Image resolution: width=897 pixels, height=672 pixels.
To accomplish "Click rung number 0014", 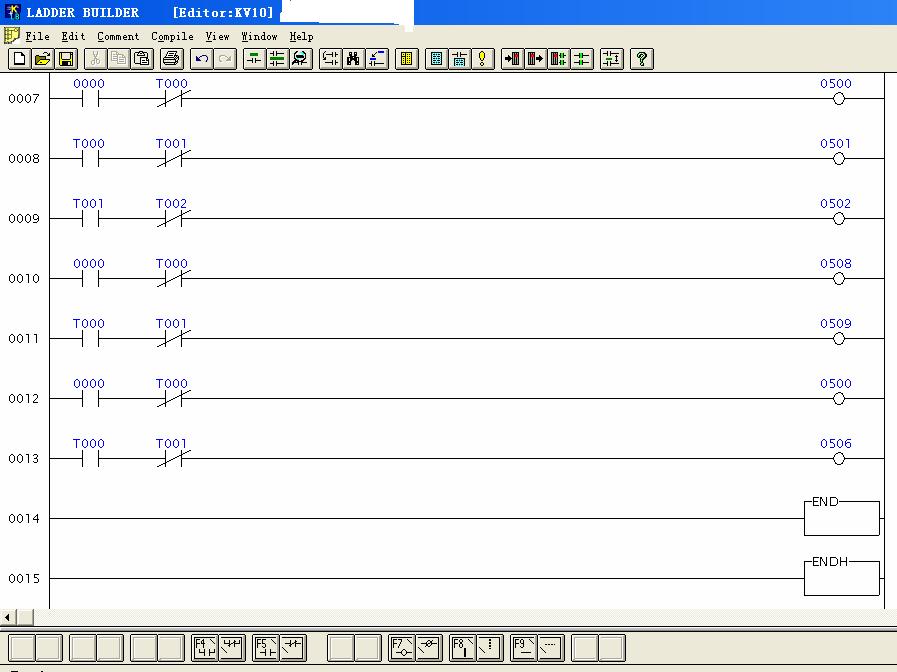I will coord(24,519).
